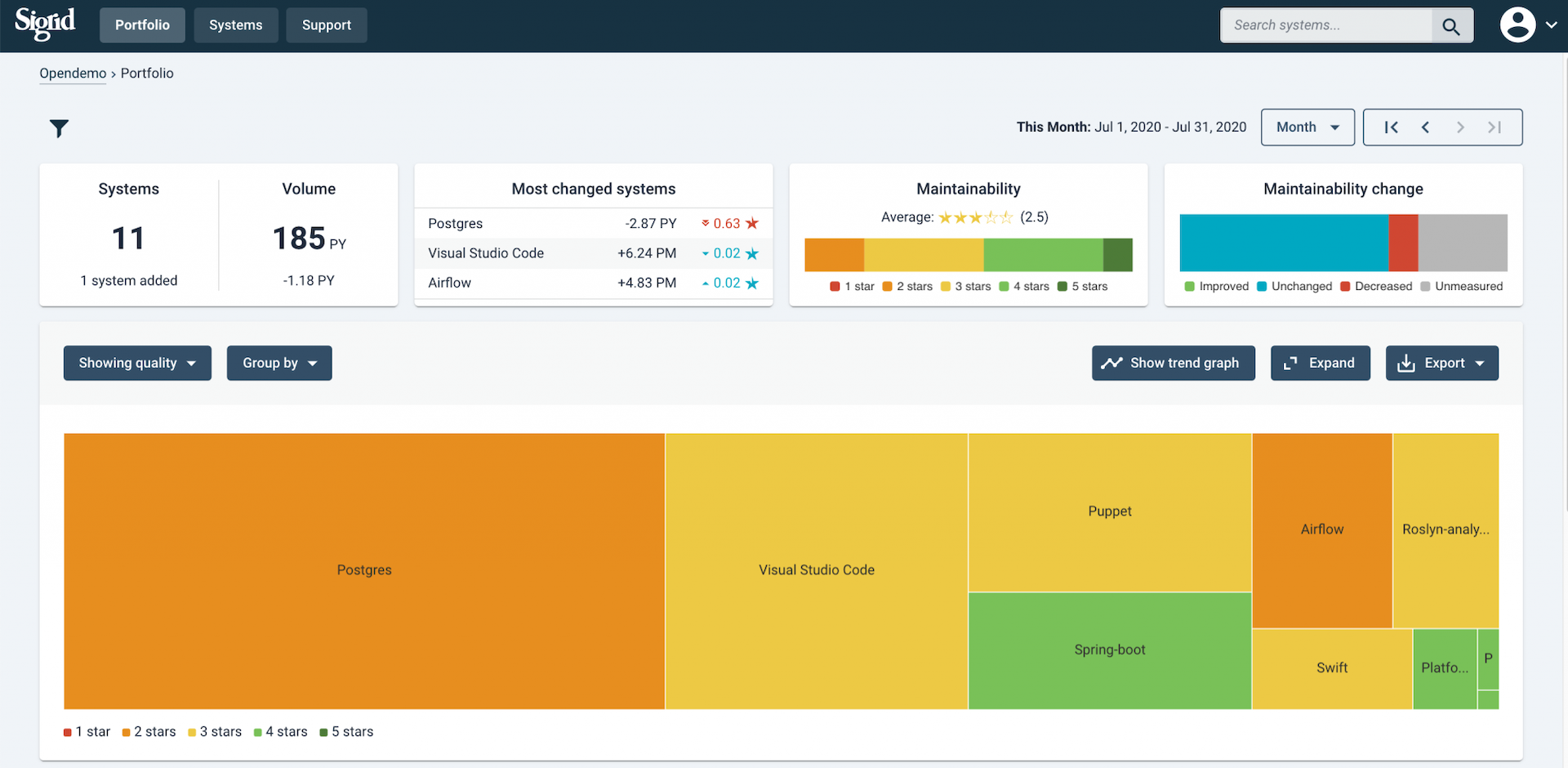Follow the Opendemo breadcrumb link

pos(73,74)
